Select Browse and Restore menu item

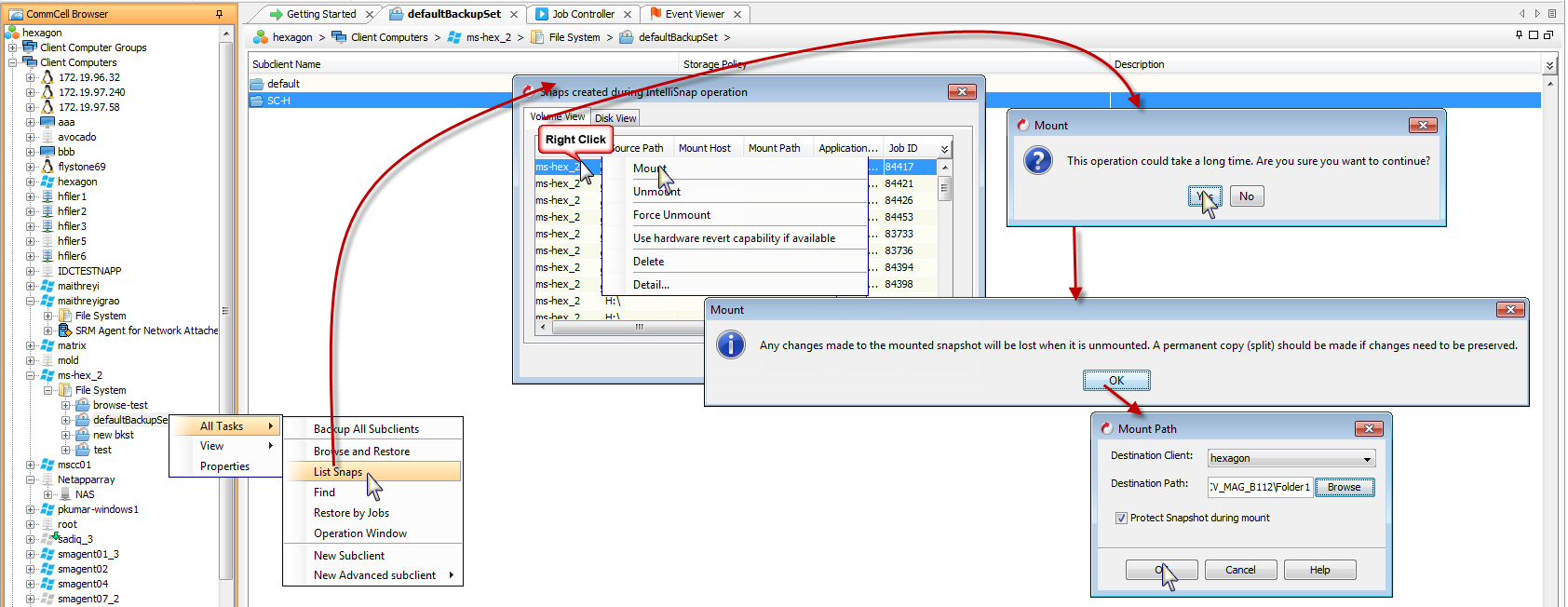pyautogui.click(x=361, y=452)
